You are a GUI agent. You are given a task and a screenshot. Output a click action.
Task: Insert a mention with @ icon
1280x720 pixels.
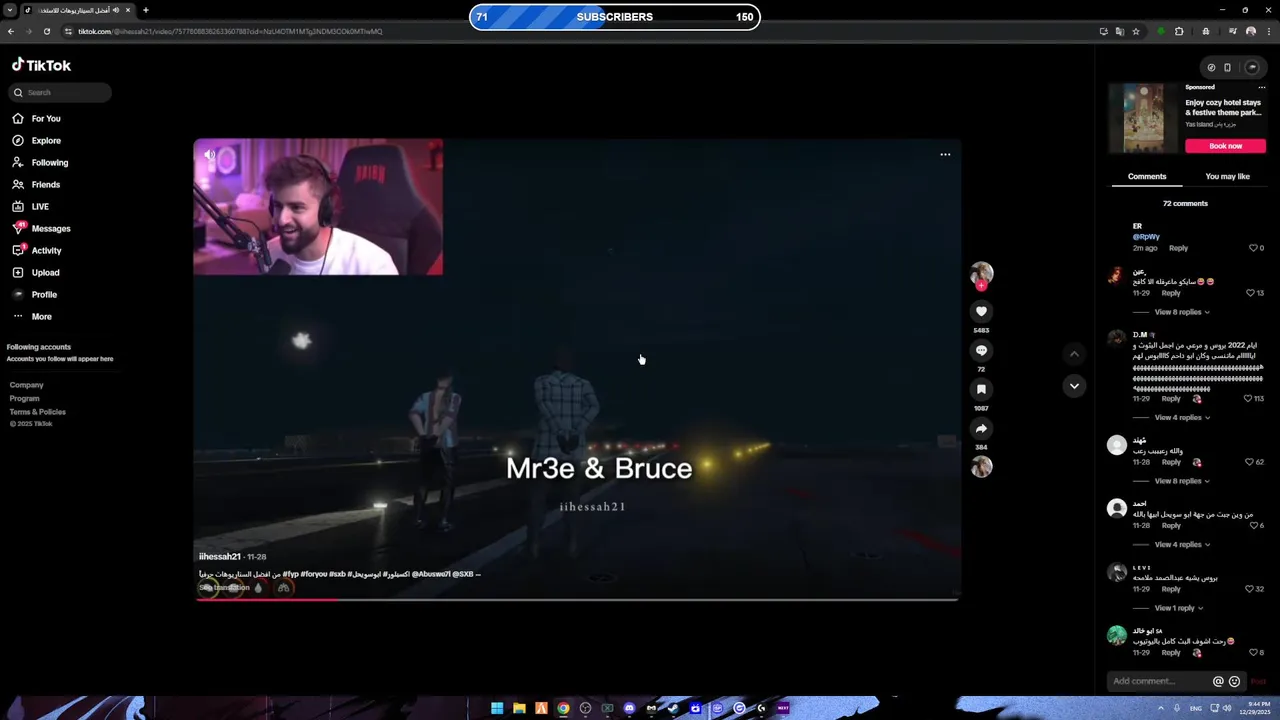coord(1218,681)
